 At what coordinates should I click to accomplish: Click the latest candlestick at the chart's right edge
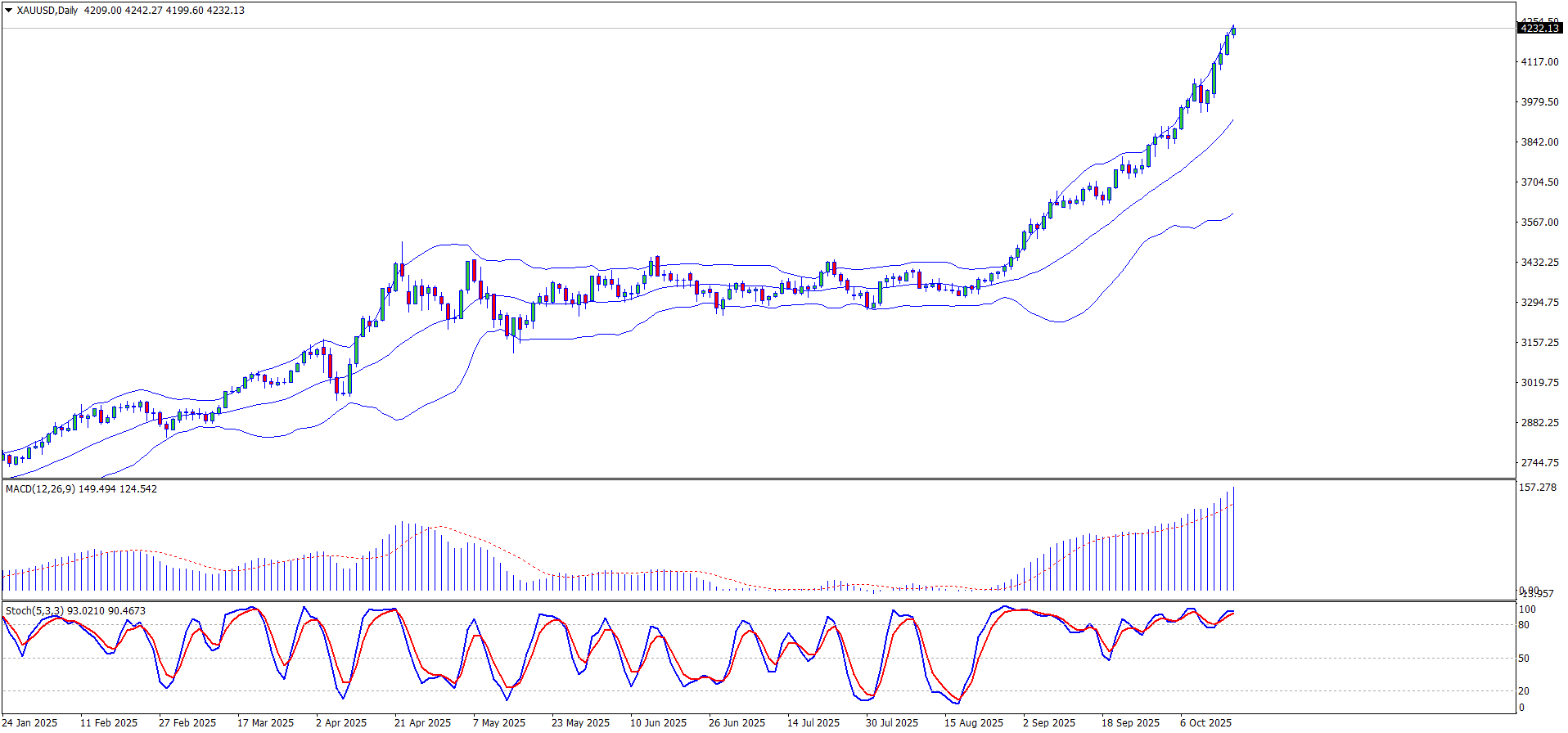pos(1233,31)
